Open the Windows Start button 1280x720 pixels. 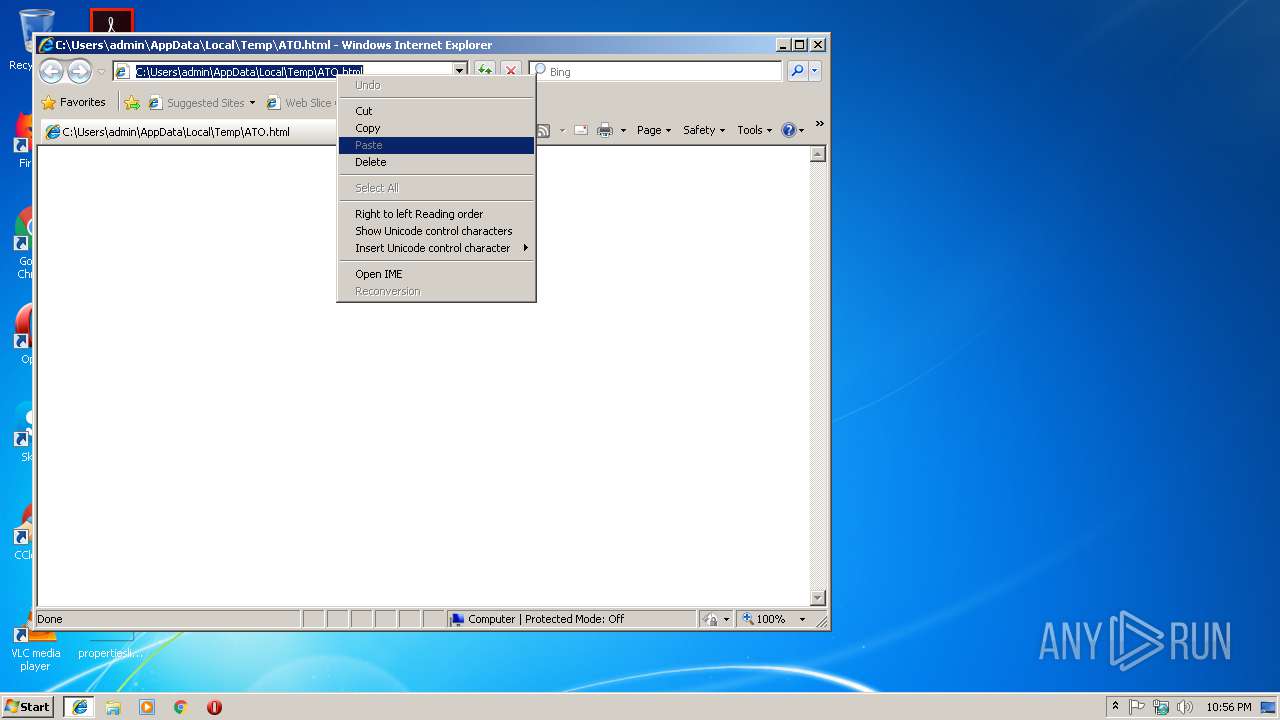[x=28, y=706]
